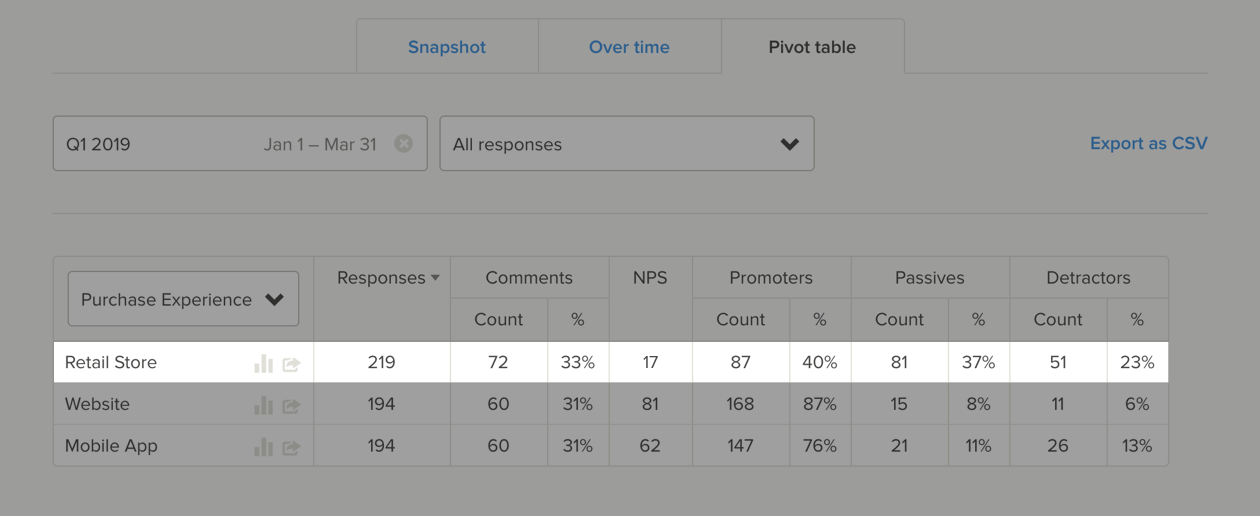
Task: Switch to the Snapshot tab
Action: click(x=447, y=47)
